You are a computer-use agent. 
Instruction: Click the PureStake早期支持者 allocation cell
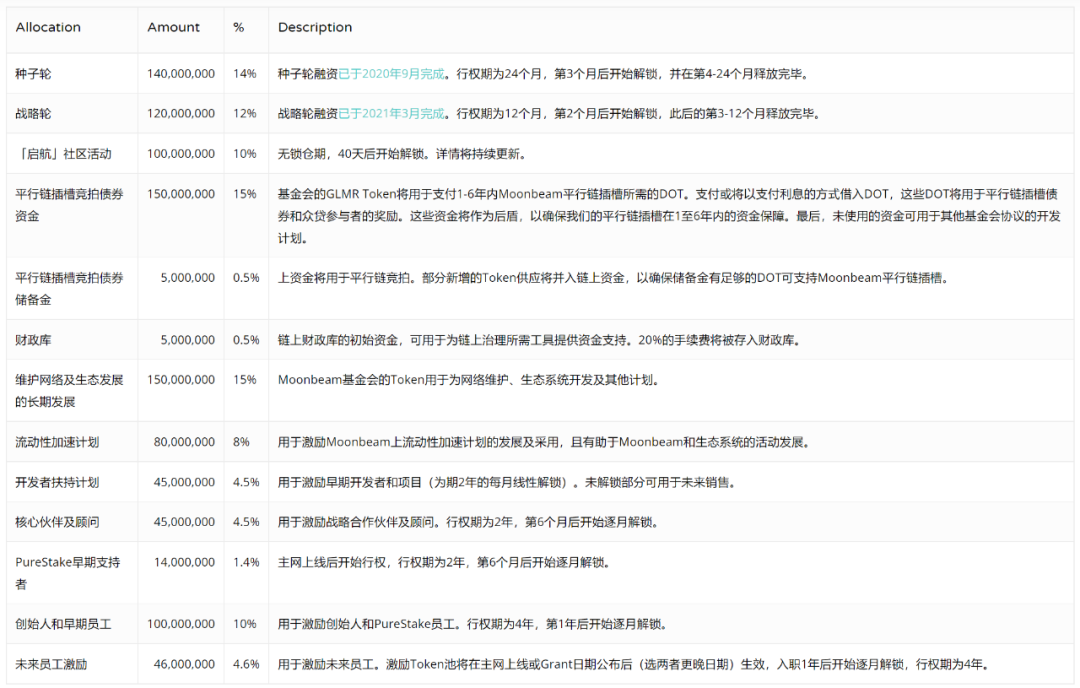click(x=68, y=573)
